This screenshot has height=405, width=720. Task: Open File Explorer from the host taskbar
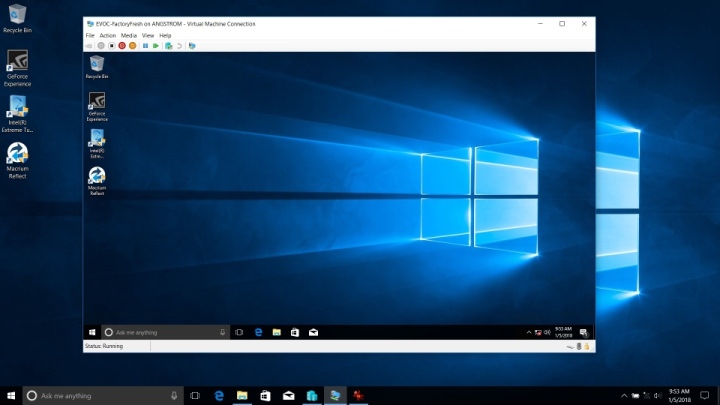242,395
